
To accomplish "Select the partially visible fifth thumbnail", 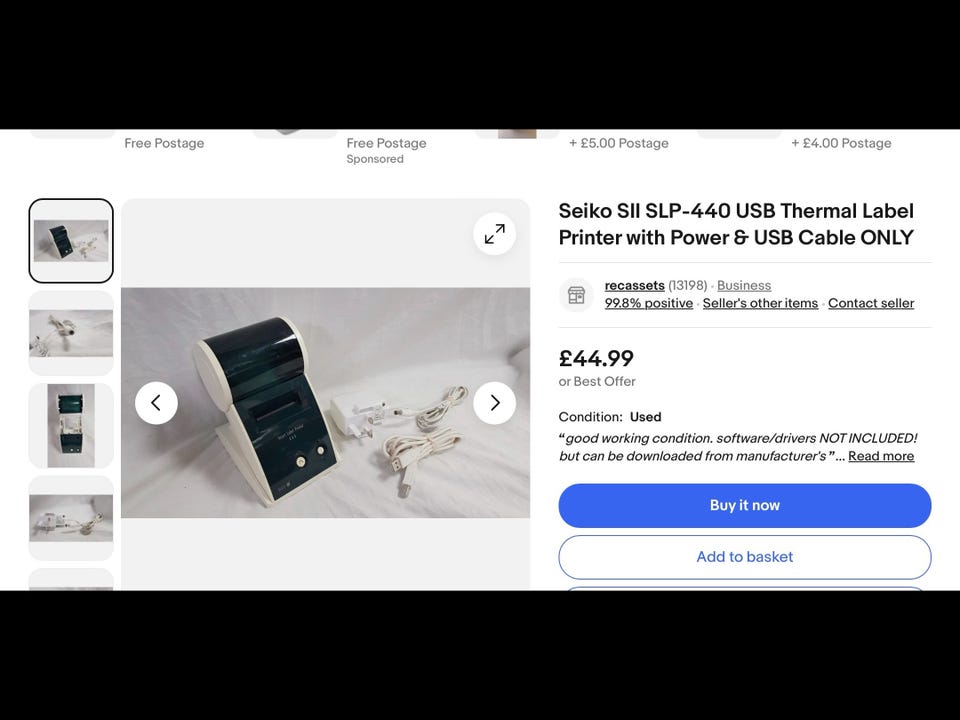I will coord(71,580).
